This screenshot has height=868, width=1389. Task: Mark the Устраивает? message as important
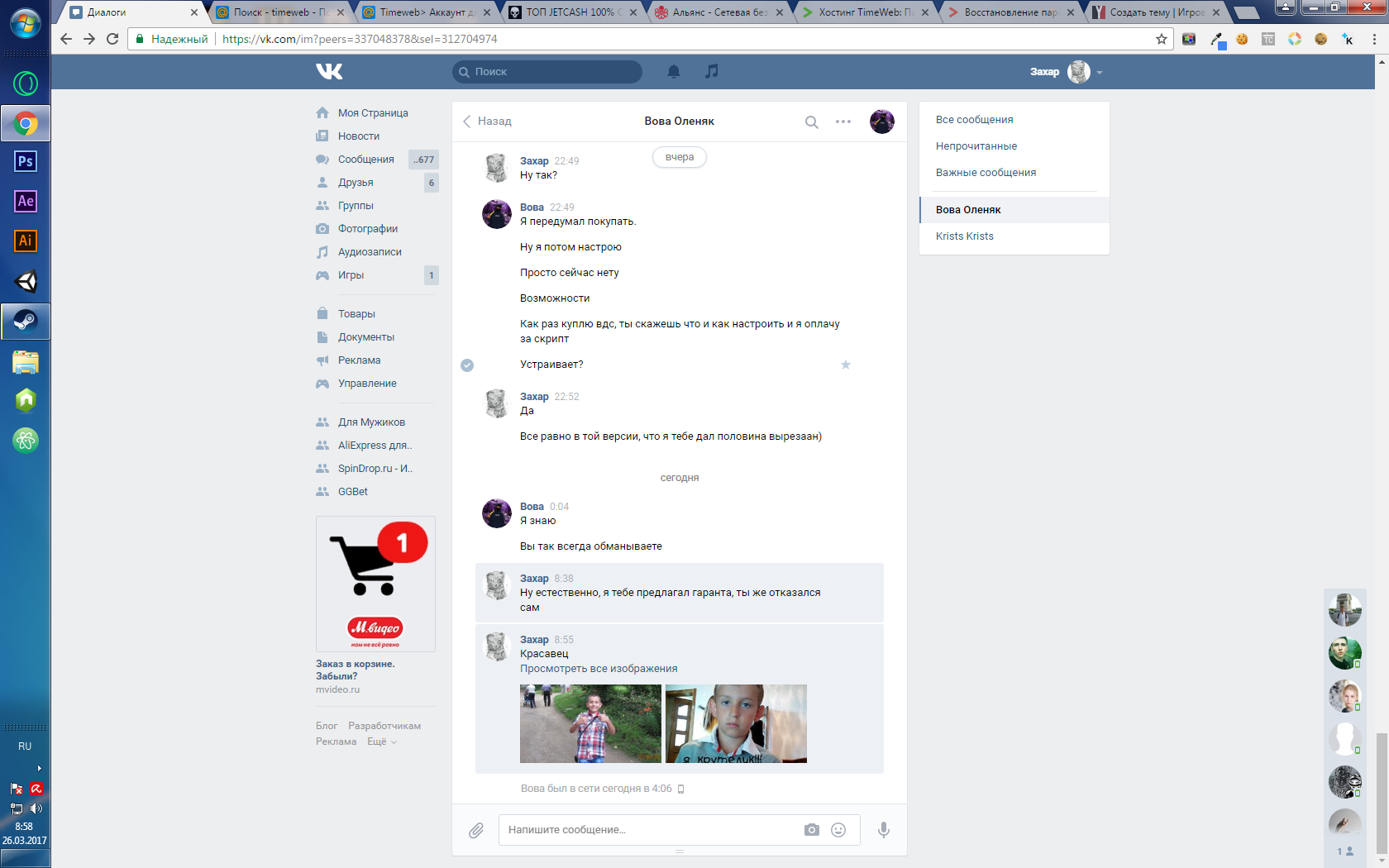pos(845,365)
